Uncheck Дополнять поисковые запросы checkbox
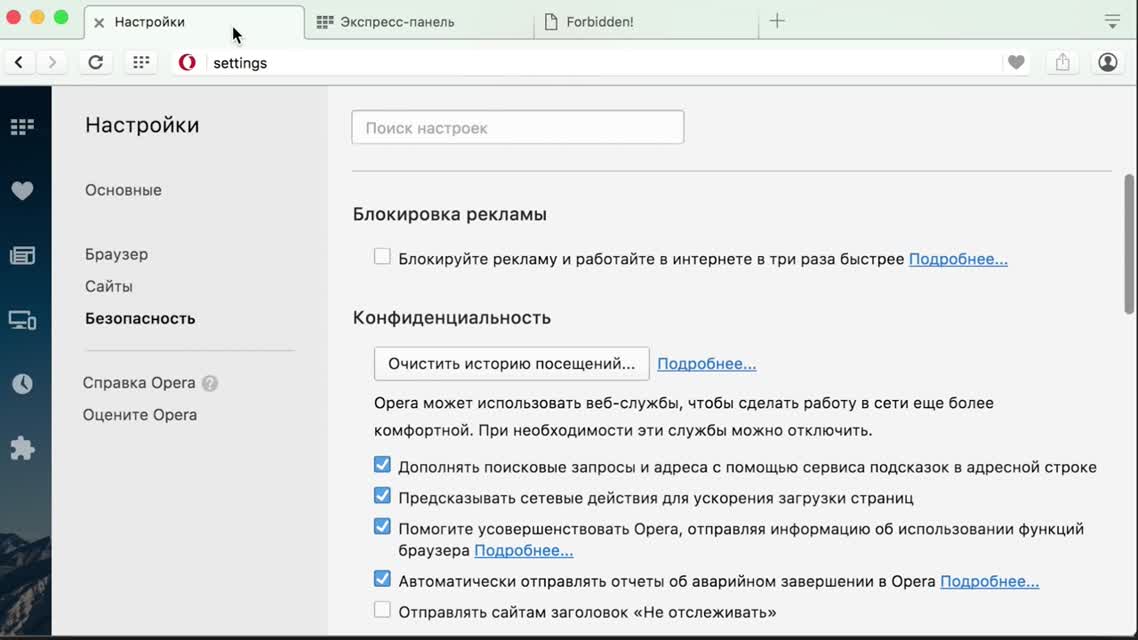Image resolution: width=1138 pixels, height=640 pixels. click(382, 464)
